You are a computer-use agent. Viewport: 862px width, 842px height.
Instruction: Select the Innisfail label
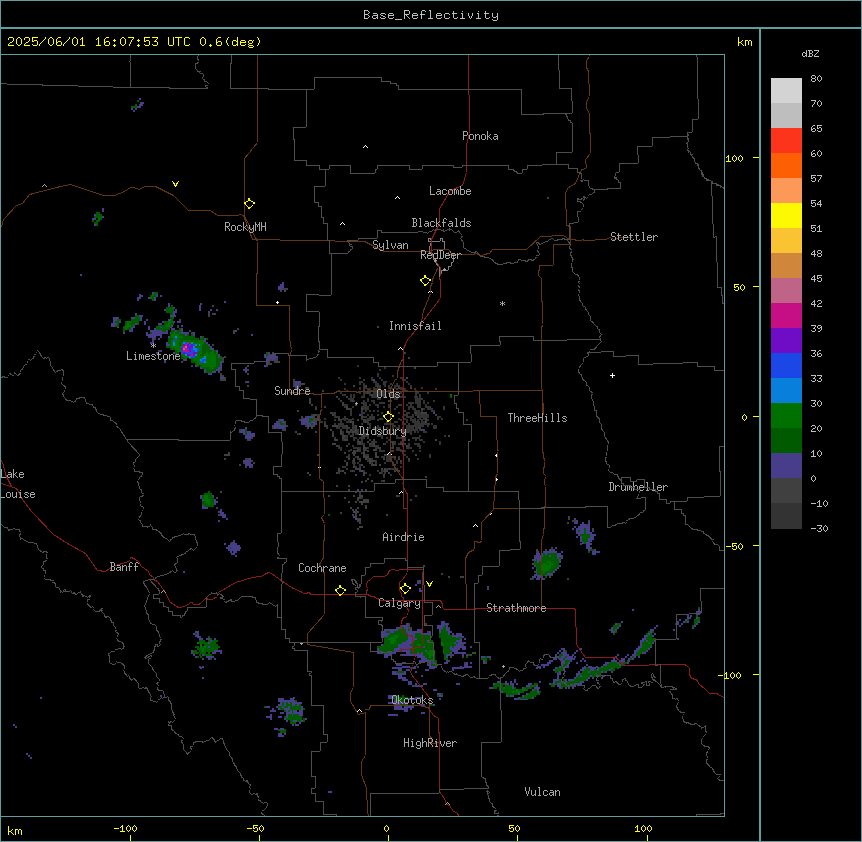coord(415,326)
